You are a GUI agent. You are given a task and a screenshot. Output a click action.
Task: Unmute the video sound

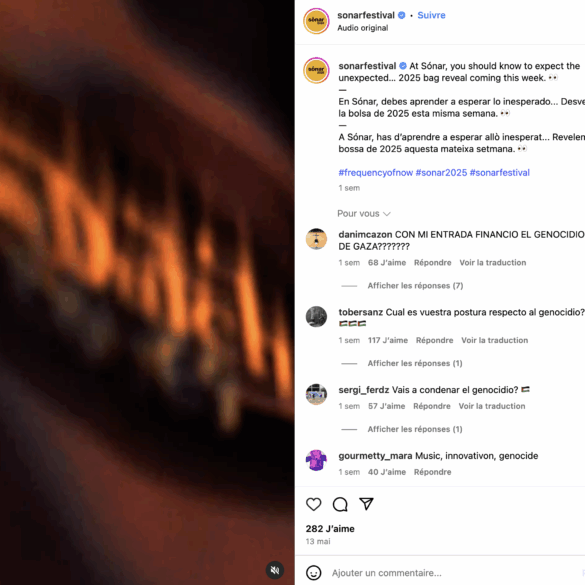pyautogui.click(x=275, y=570)
